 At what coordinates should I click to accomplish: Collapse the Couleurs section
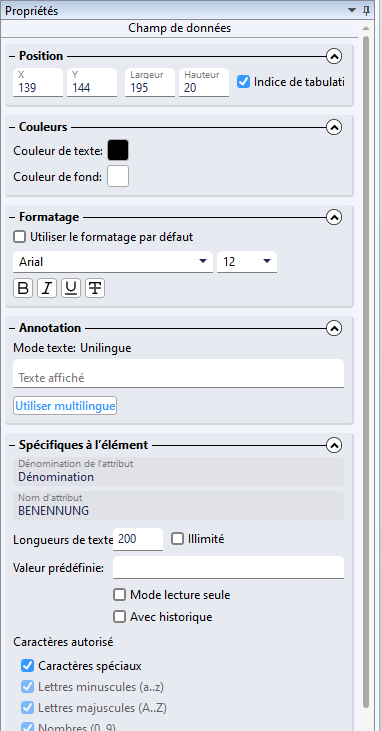pyautogui.click(x=334, y=127)
